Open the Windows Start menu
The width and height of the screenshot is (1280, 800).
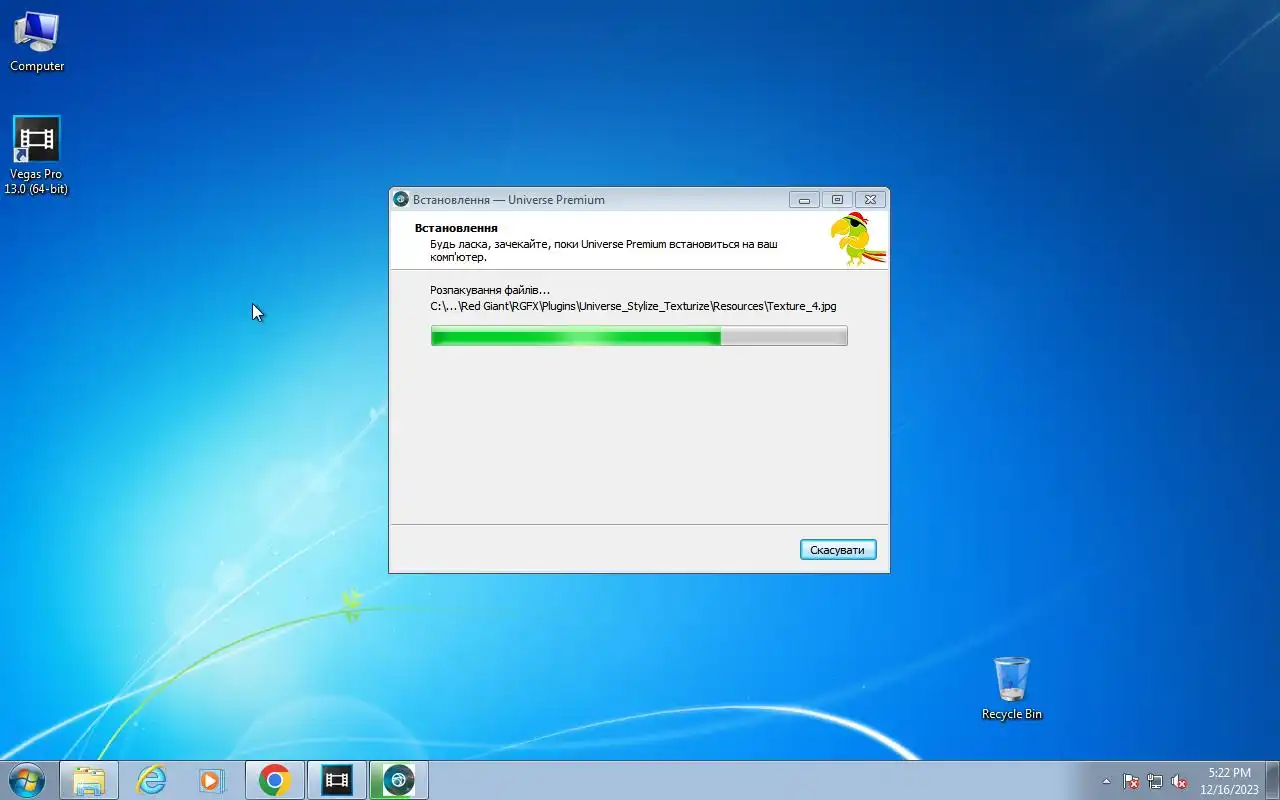tap(27, 780)
